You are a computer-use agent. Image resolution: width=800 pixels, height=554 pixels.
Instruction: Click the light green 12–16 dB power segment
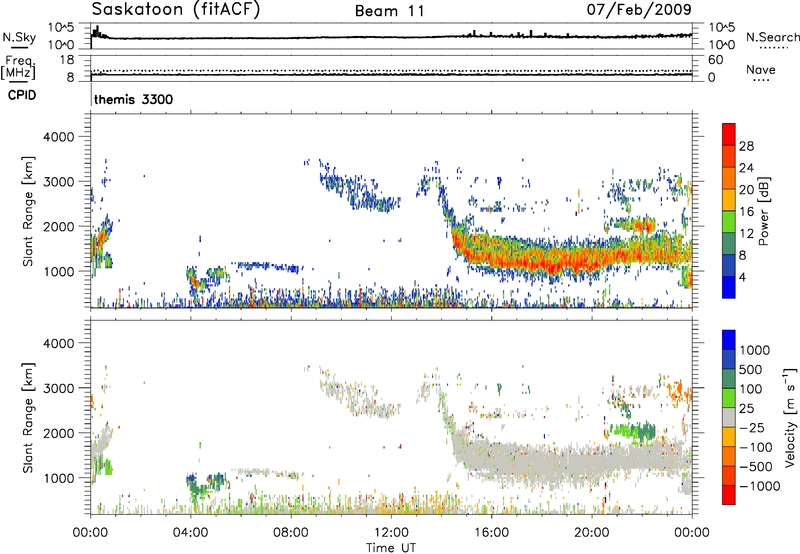(x=729, y=222)
